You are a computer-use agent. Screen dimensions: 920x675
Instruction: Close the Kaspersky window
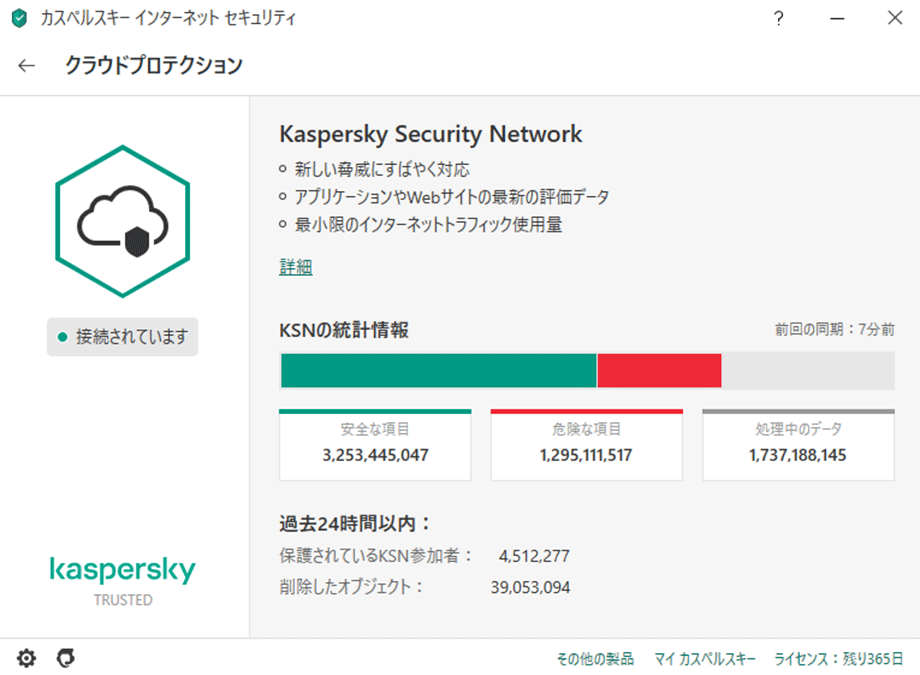click(895, 18)
